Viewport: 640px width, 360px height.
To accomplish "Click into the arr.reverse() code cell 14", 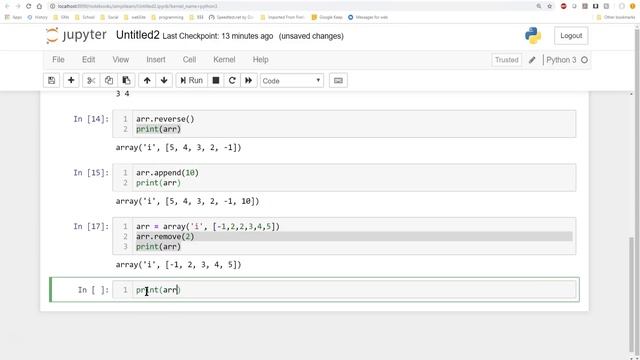I will click(344, 124).
